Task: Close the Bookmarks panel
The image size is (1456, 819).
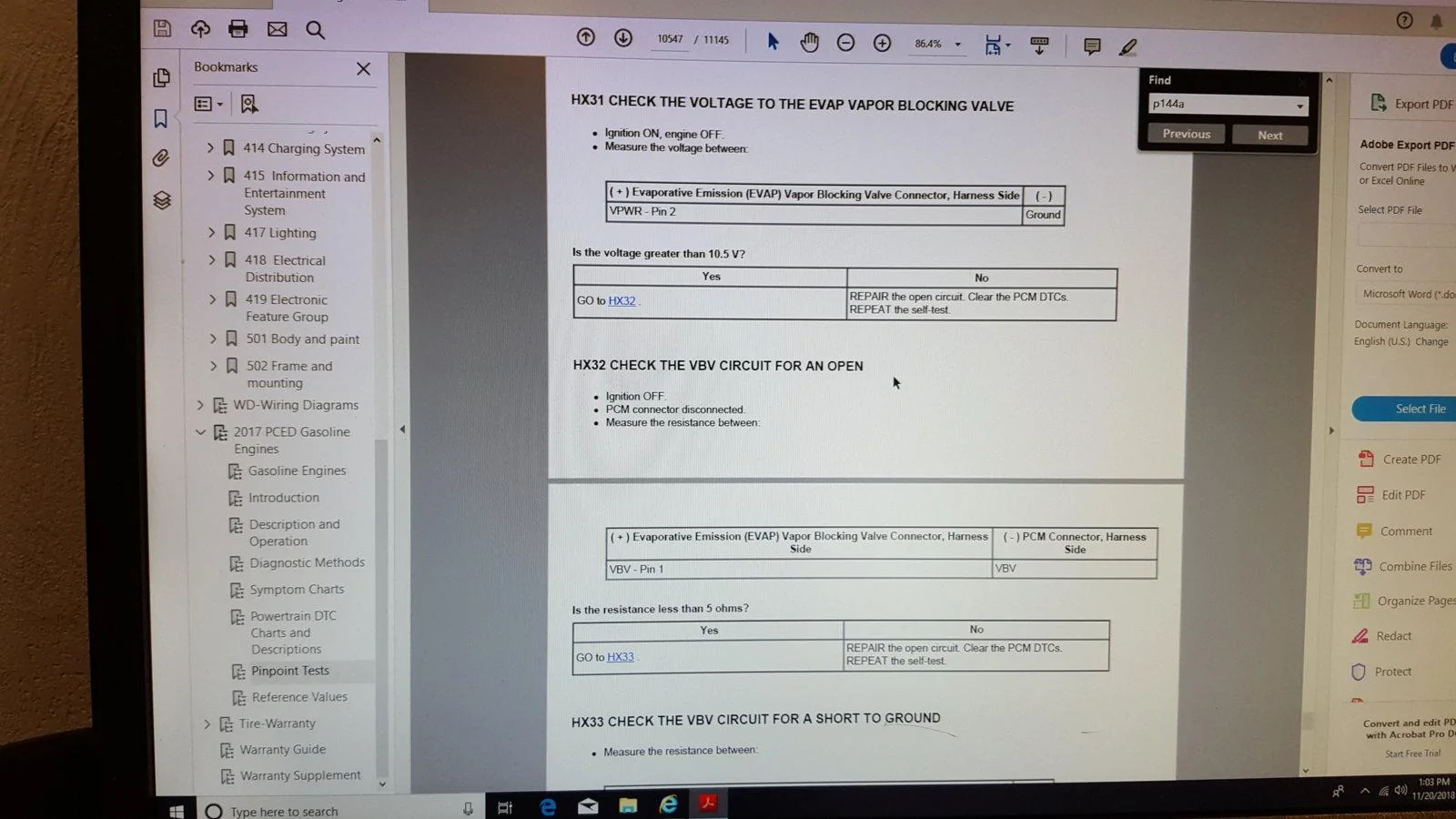Action: tap(363, 68)
